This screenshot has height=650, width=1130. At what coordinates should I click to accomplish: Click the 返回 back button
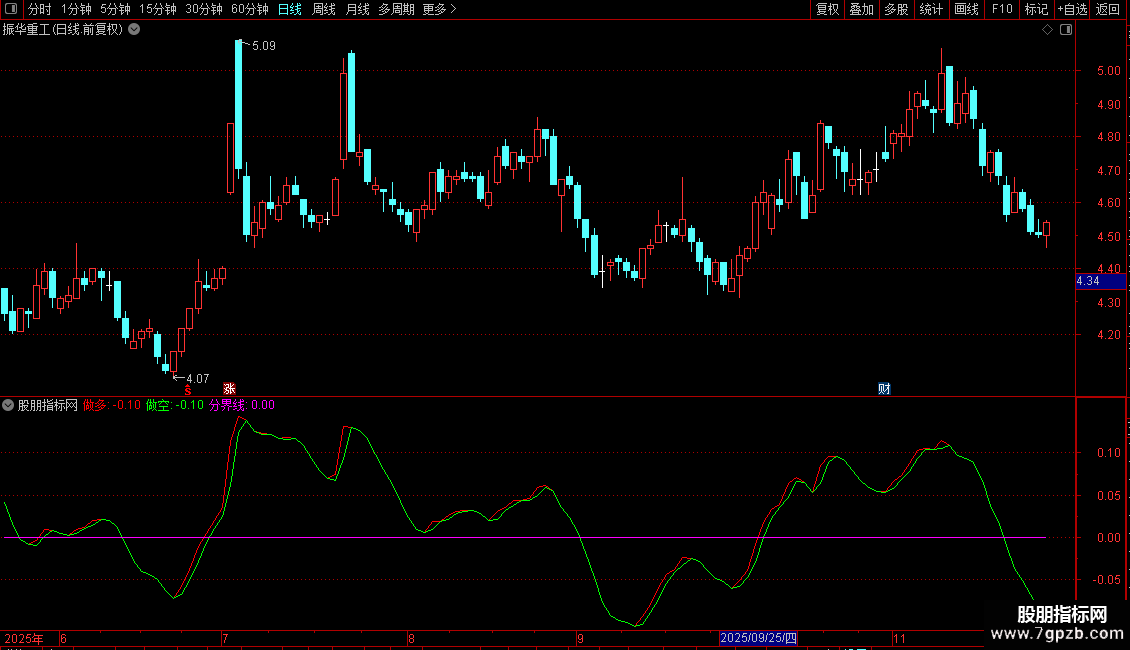coord(1108,9)
